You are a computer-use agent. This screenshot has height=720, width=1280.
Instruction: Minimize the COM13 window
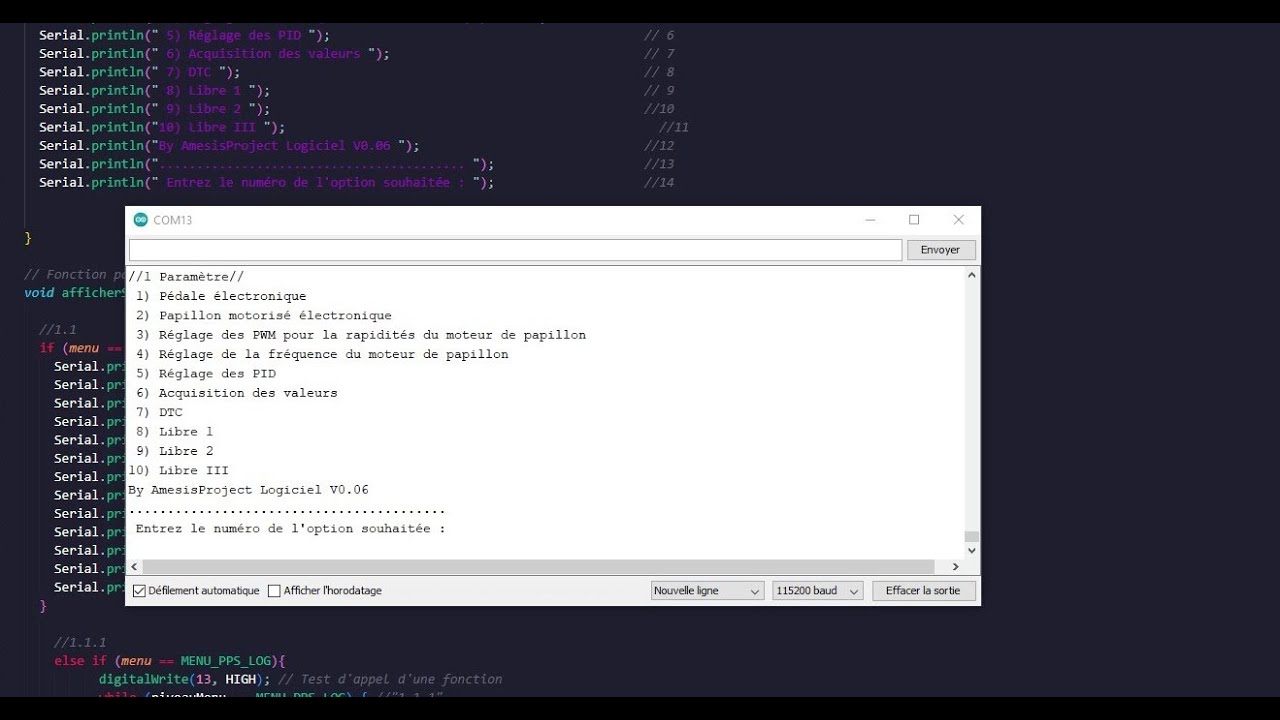pos(870,220)
